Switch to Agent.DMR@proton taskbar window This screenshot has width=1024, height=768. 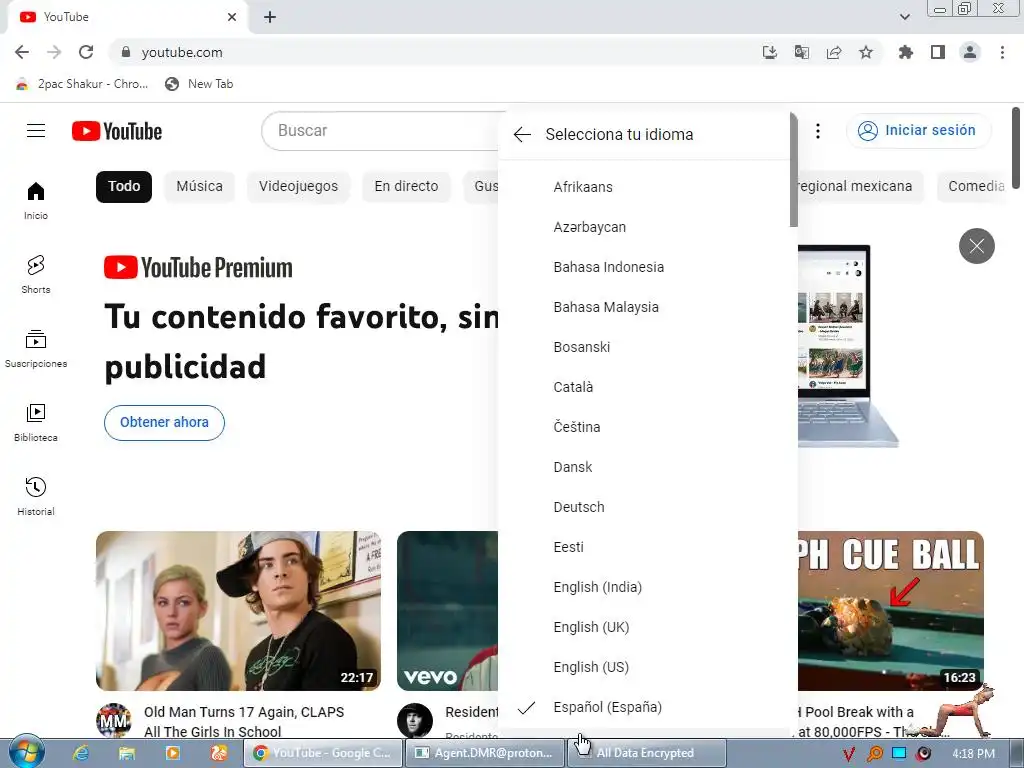point(485,753)
